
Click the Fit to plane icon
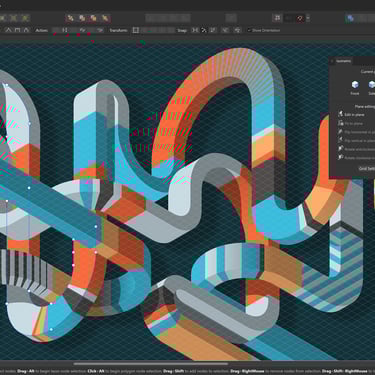click(340, 123)
